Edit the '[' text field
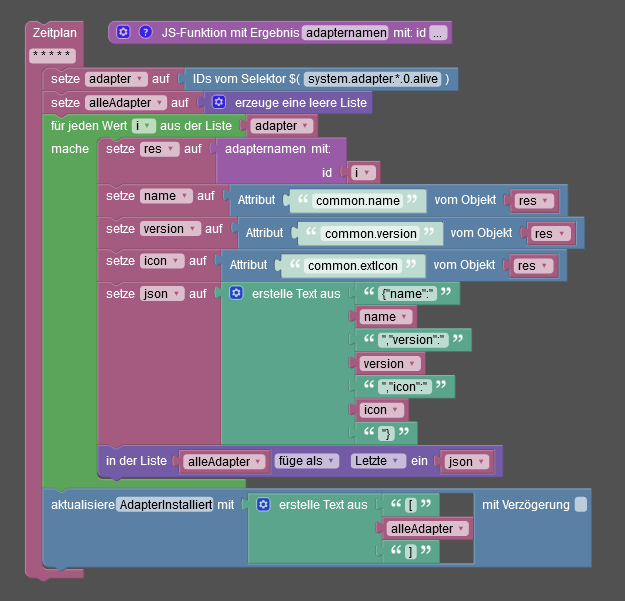Image resolution: width=625 pixels, height=601 pixels. (411, 505)
